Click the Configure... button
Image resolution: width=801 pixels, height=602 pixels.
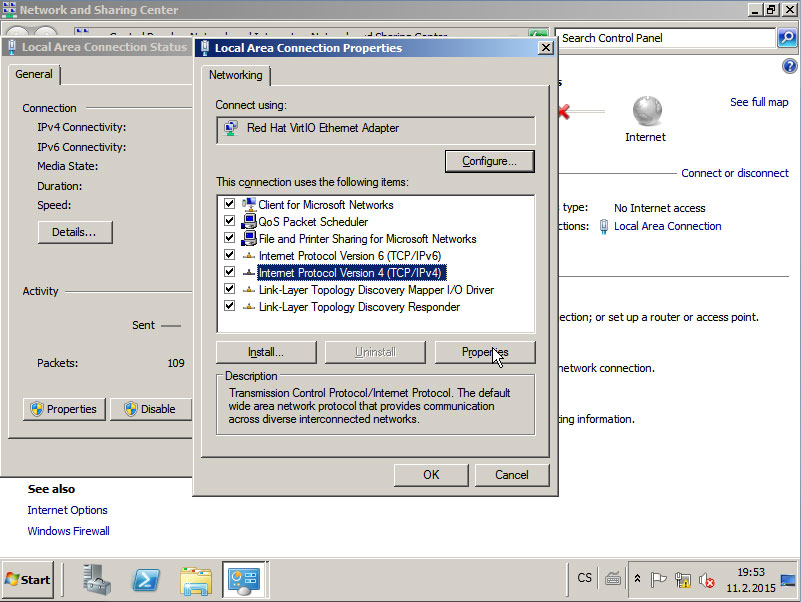(489, 161)
